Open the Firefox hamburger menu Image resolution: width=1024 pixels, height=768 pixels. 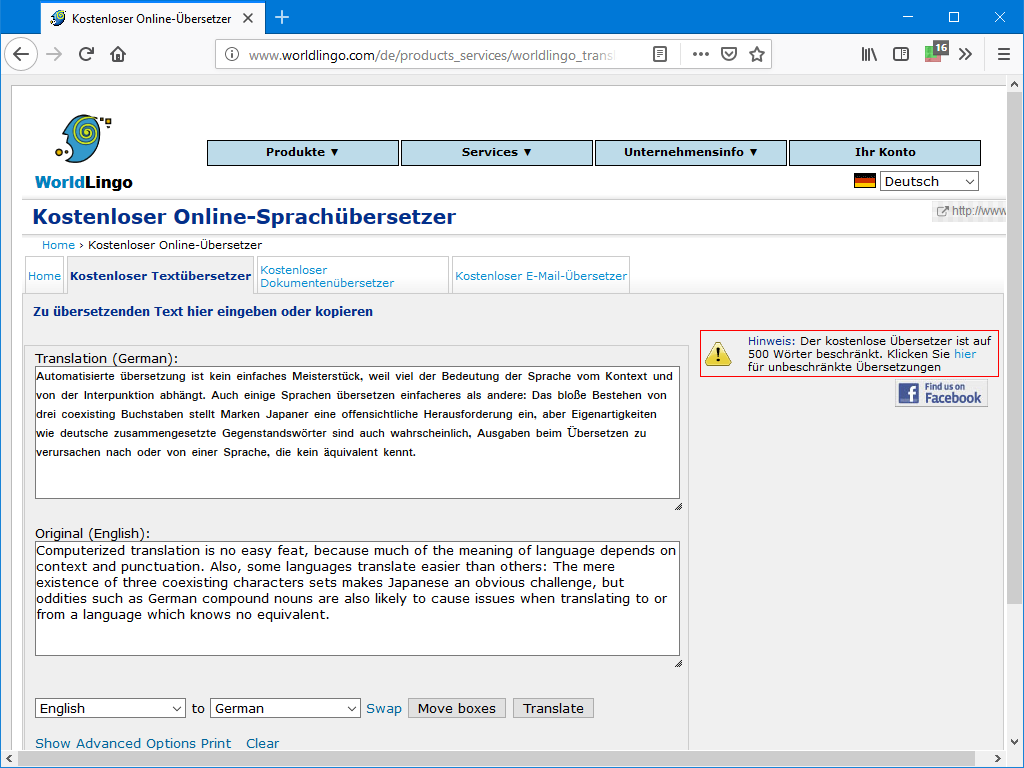(x=1004, y=54)
